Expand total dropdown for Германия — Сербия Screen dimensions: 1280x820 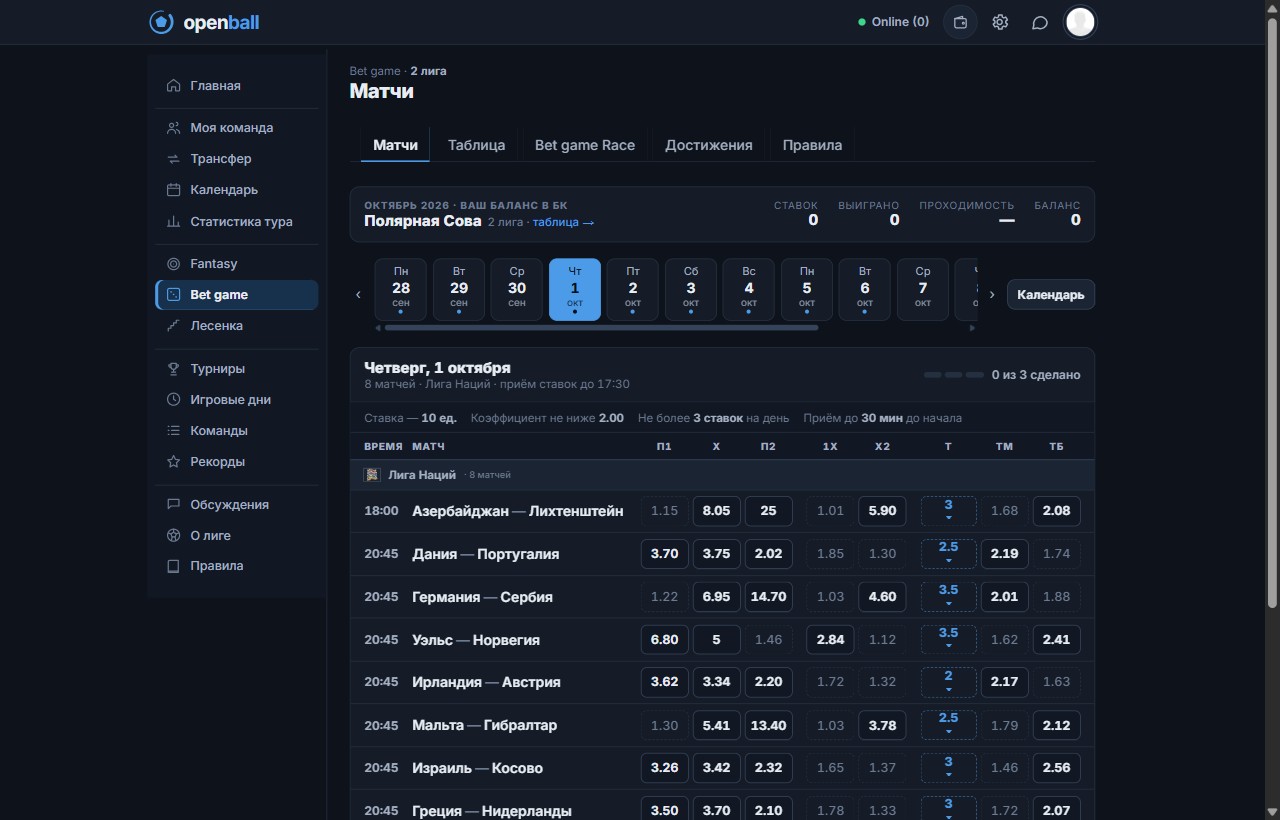tap(948, 597)
